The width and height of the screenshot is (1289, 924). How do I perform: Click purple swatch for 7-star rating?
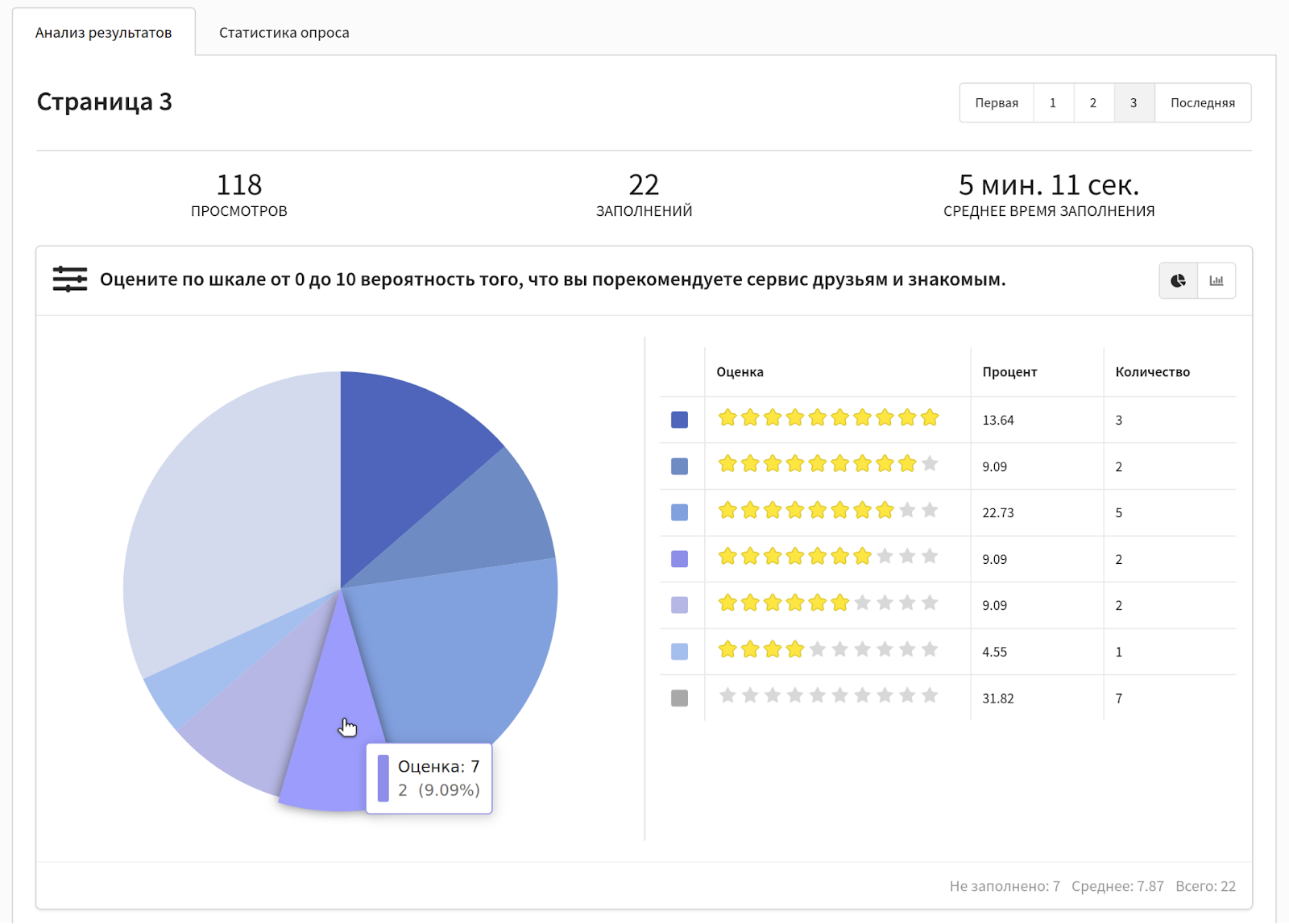[x=679, y=559]
